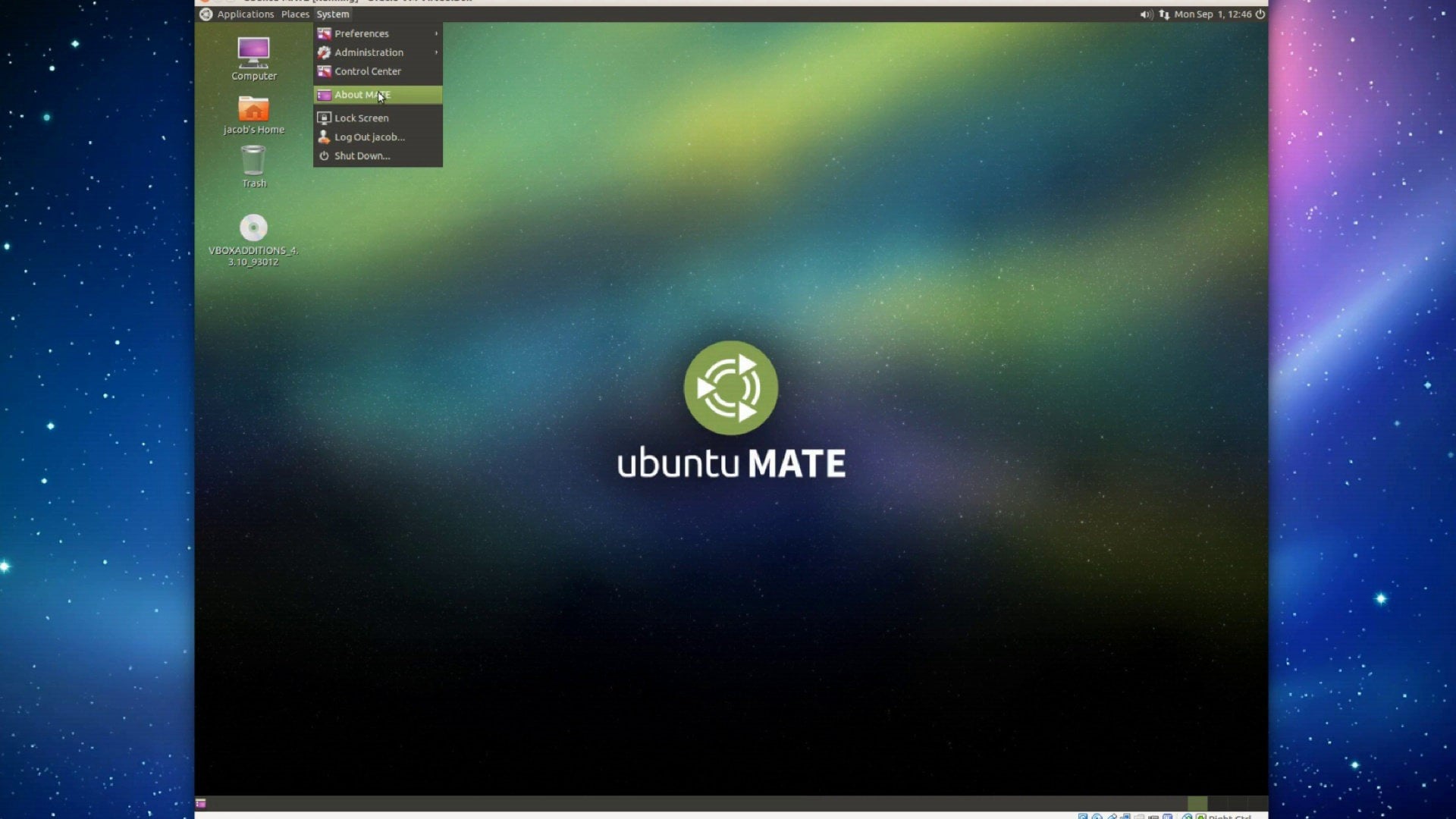1456x819 pixels.
Task: Open the Places menu
Action: pos(295,14)
